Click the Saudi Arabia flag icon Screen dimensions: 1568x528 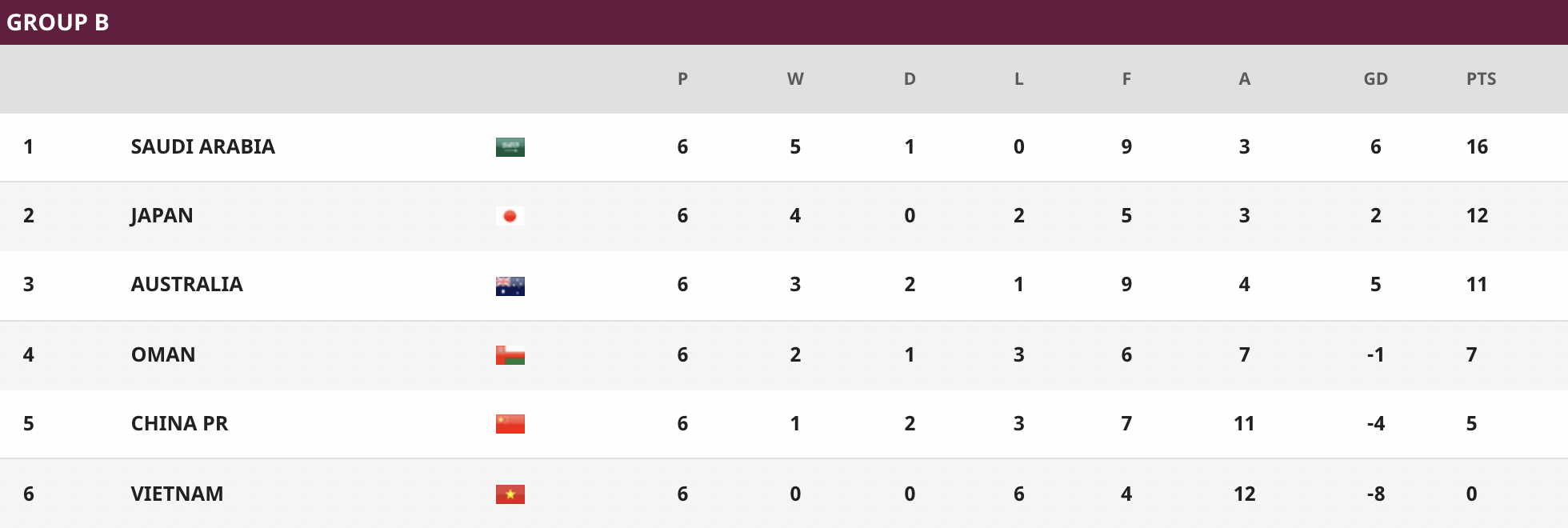pos(510,147)
